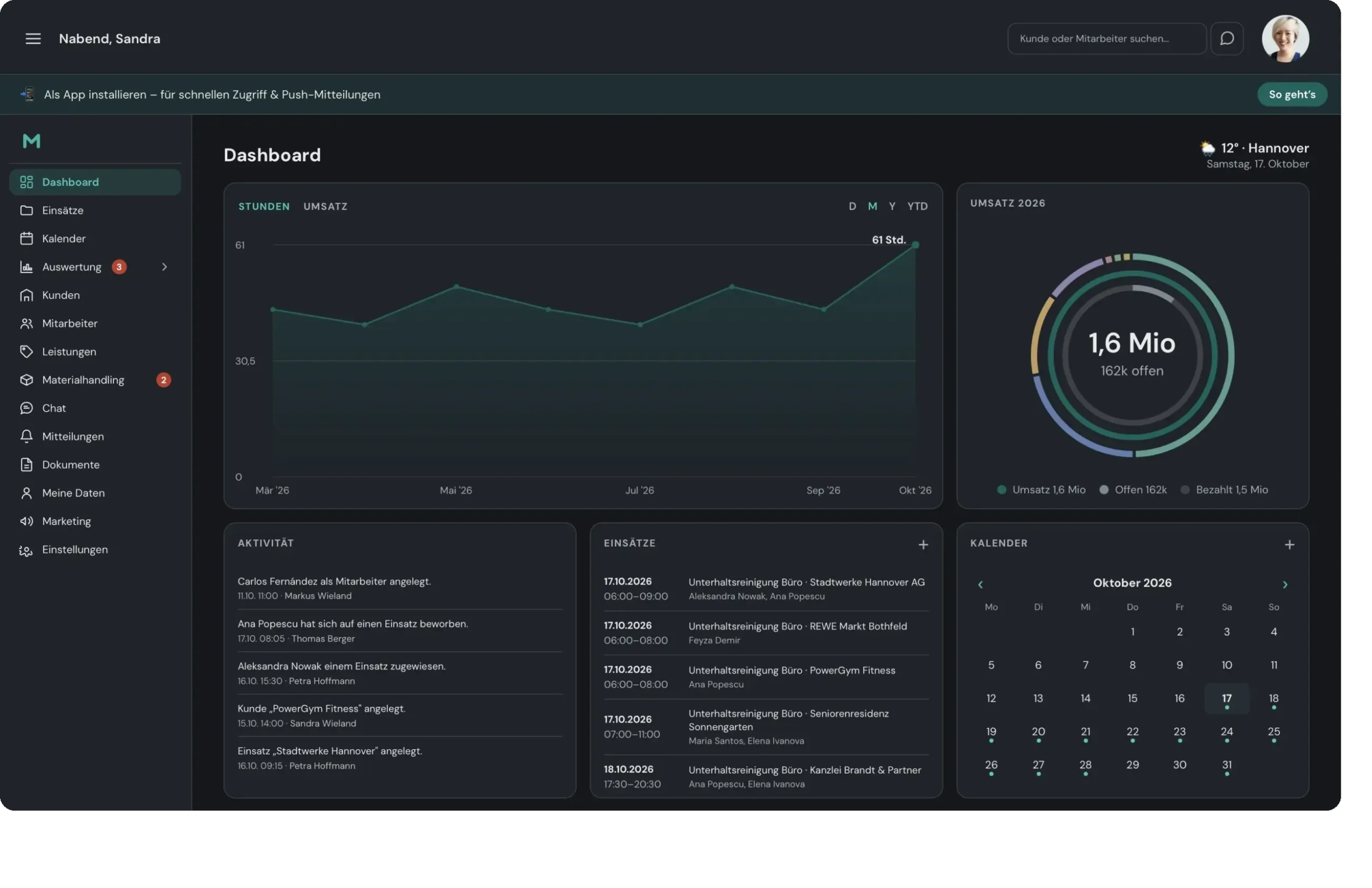Select October 17 in the calendar
The height and width of the screenshot is (888, 1372).
tap(1226, 699)
